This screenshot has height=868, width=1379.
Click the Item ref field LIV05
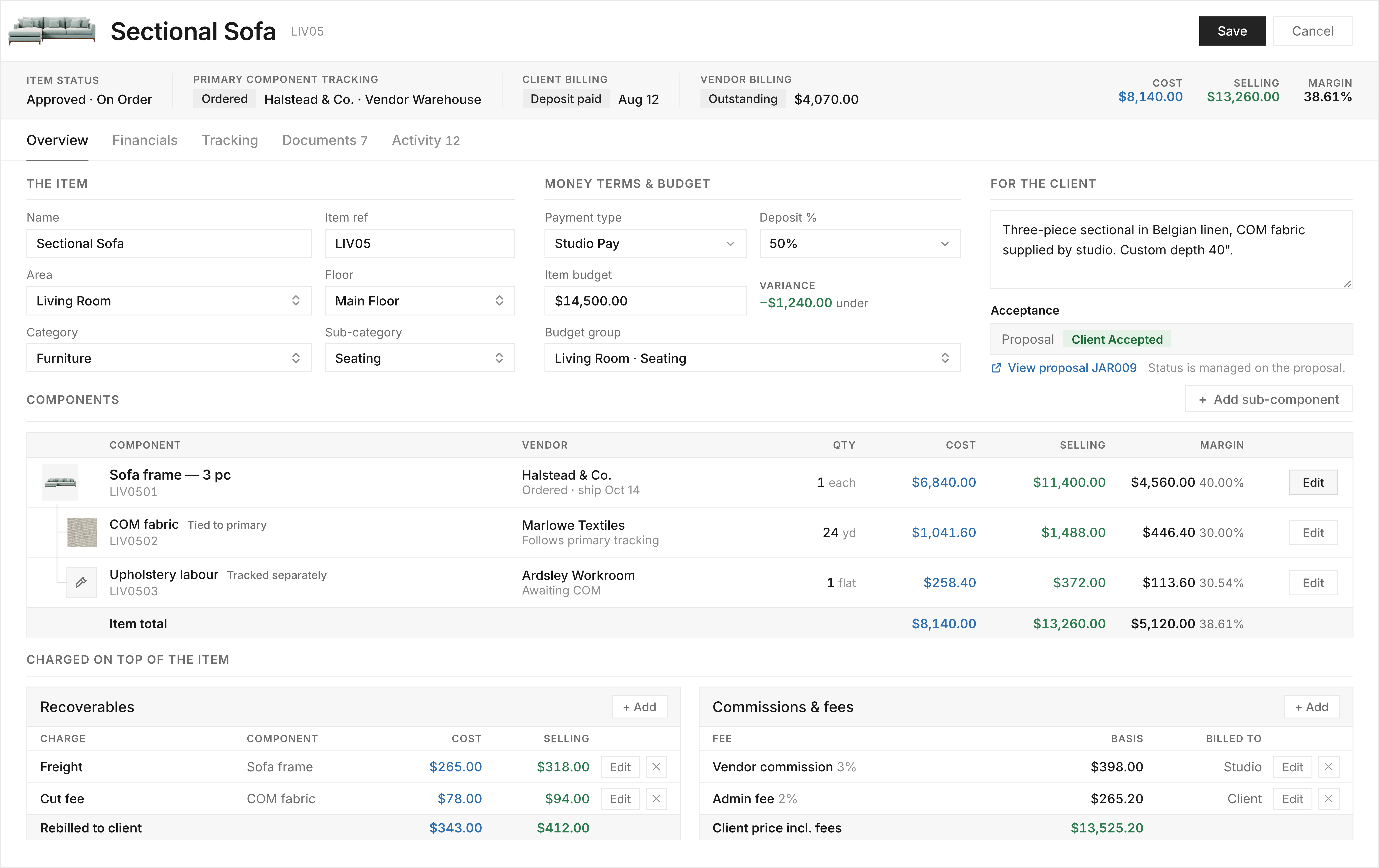tap(420, 243)
